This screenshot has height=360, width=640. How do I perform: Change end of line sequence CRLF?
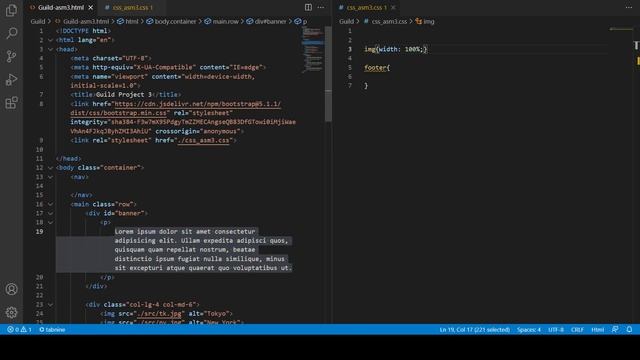coord(577,329)
